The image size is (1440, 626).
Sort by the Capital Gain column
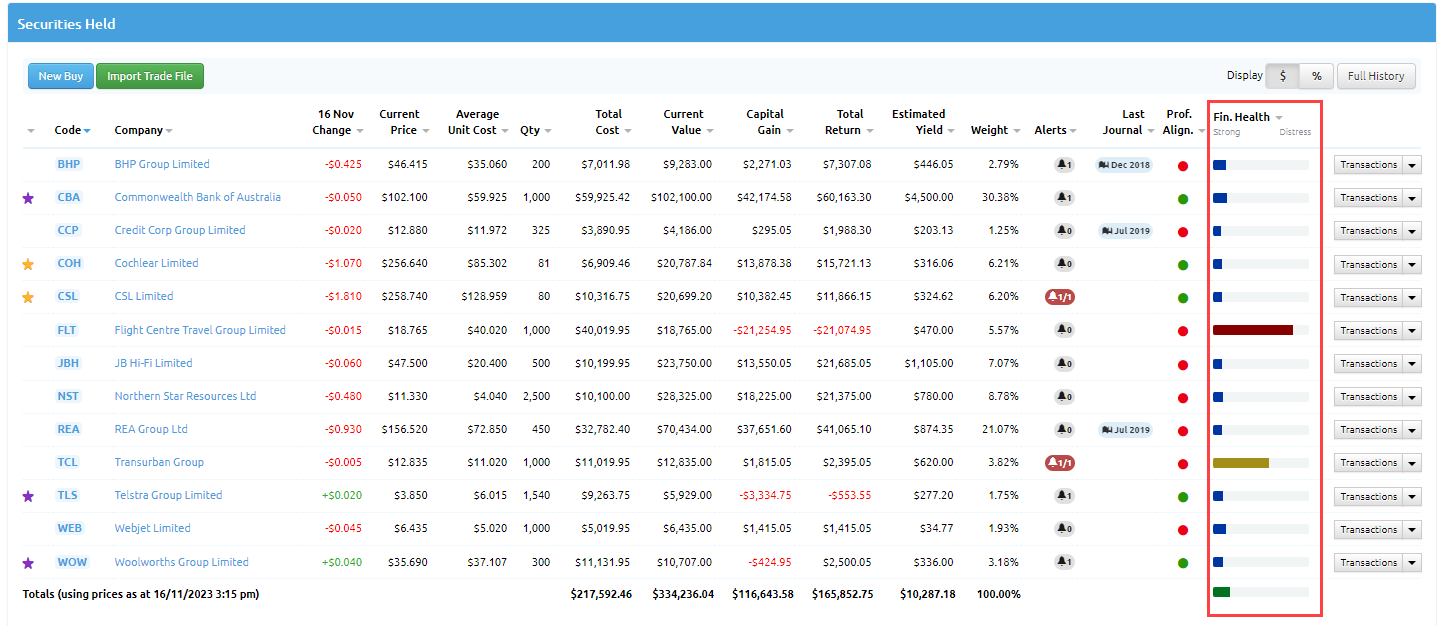769,122
